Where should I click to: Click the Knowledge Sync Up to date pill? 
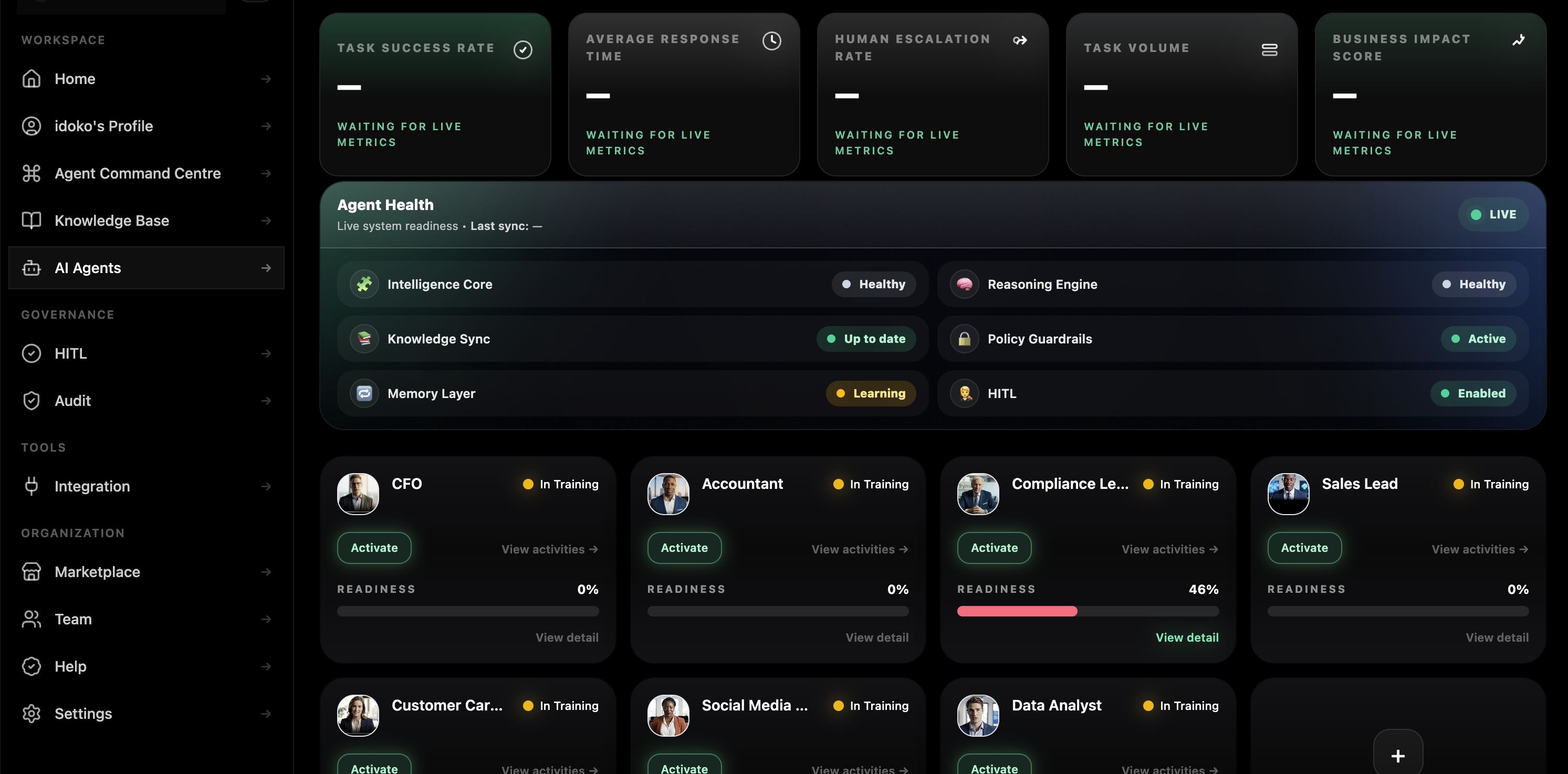(x=866, y=339)
